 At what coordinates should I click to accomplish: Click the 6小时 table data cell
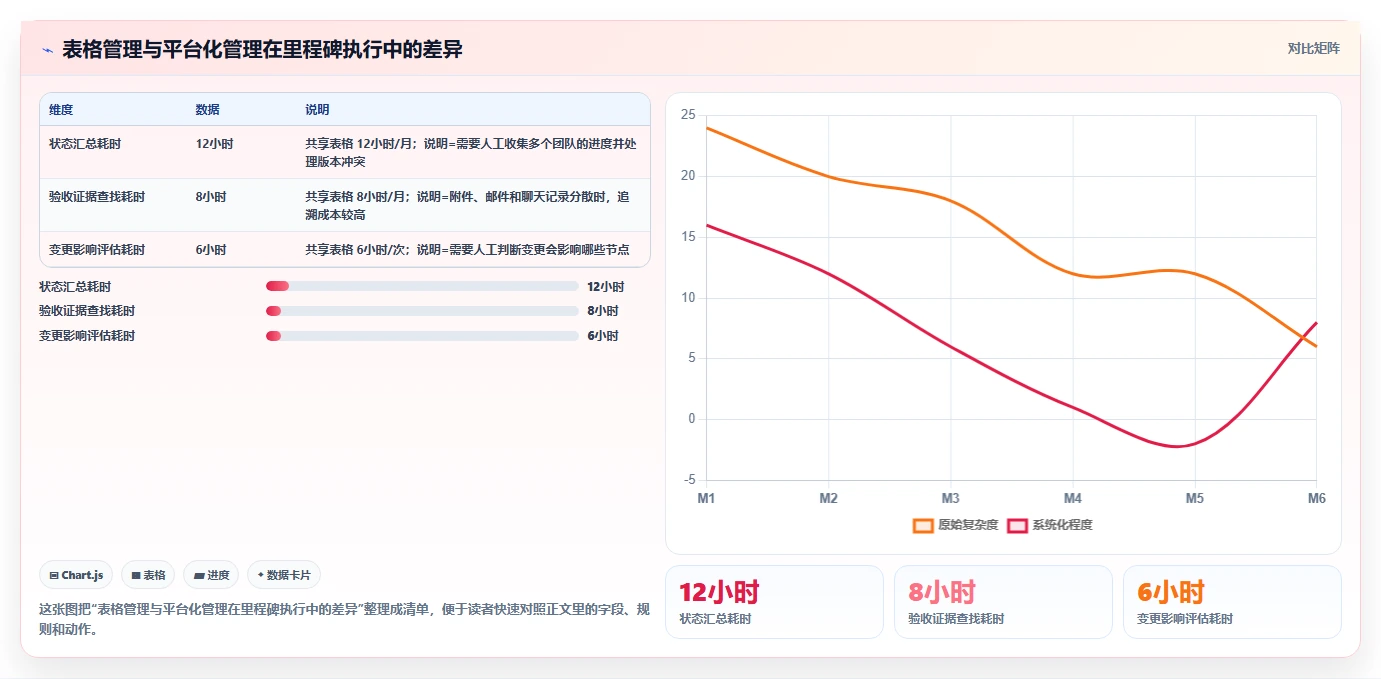coord(211,250)
